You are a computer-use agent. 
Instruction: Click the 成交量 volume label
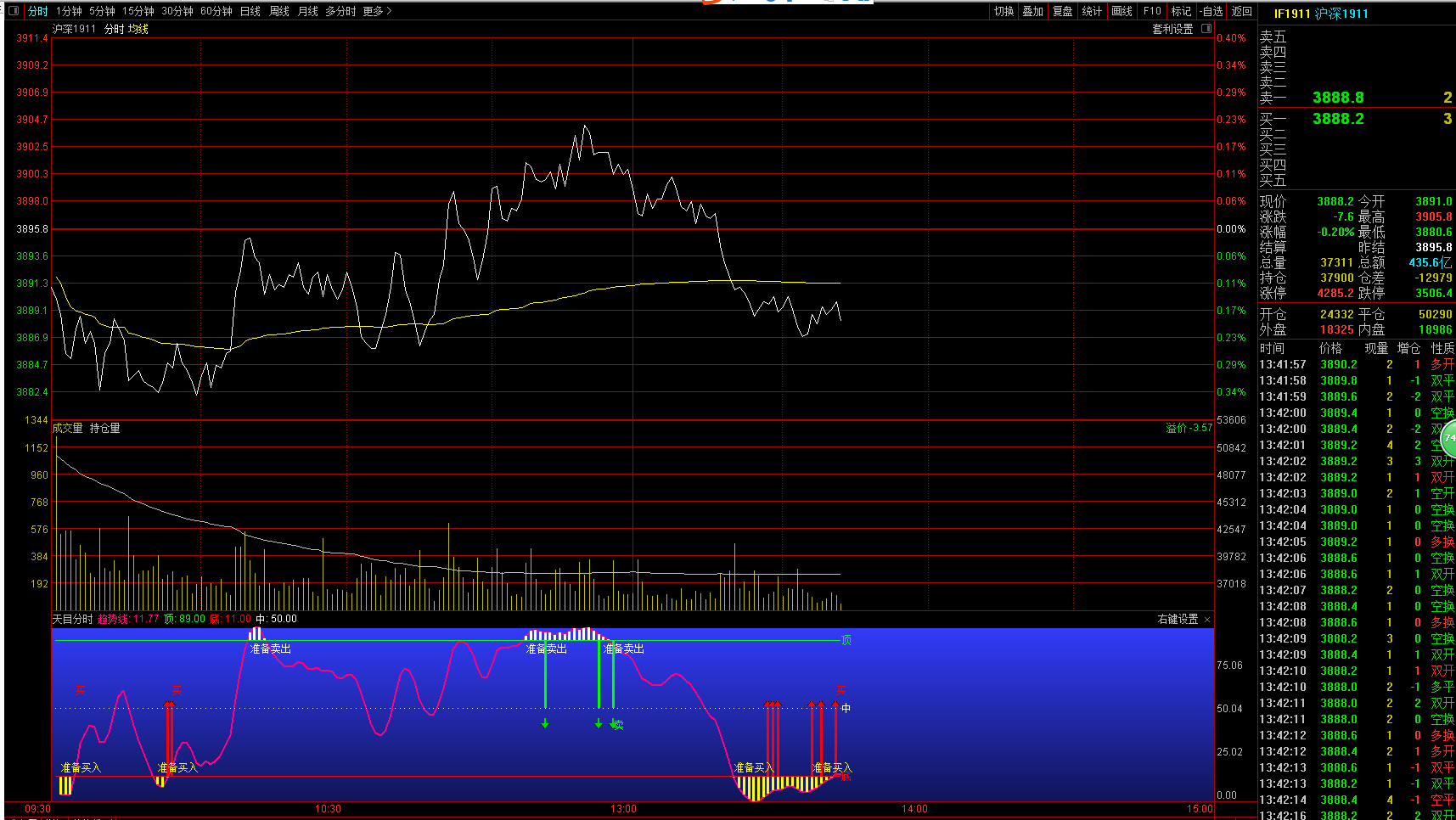68,428
